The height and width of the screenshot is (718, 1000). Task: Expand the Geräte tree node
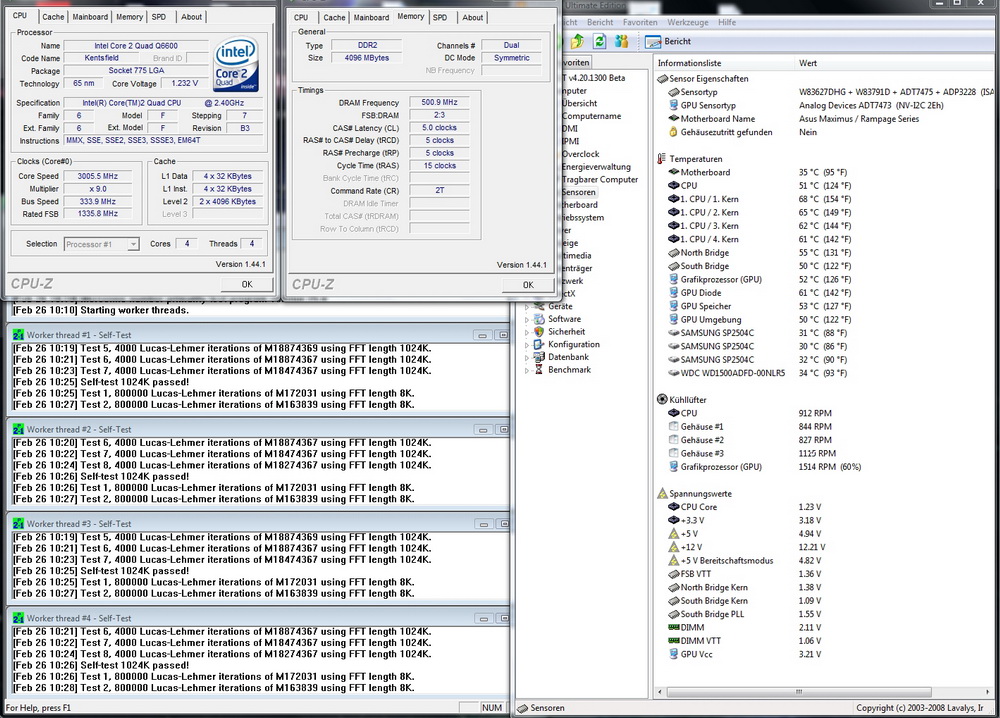(x=527, y=307)
